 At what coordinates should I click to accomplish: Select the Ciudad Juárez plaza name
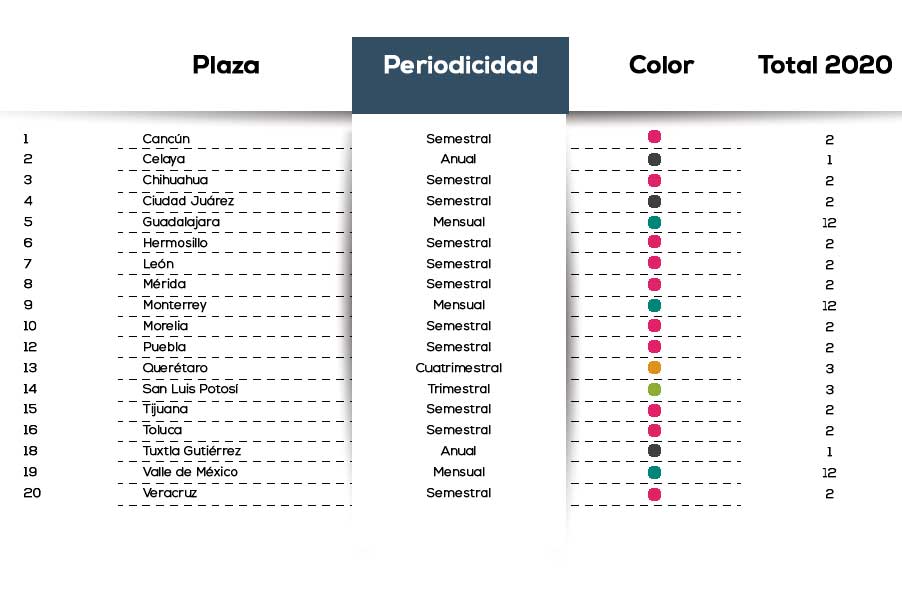point(188,201)
